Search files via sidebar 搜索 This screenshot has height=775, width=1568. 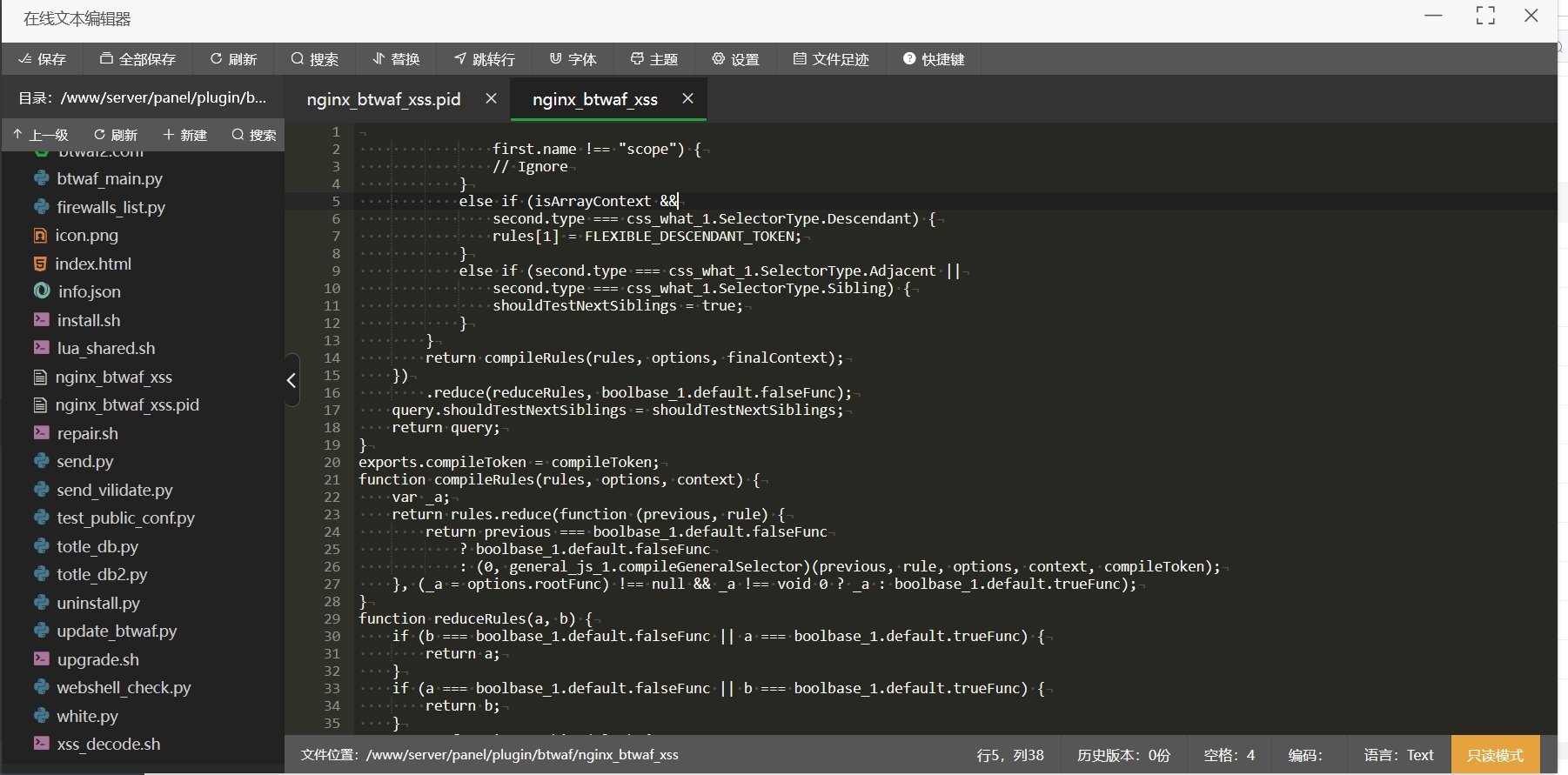click(x=254, y=135)
